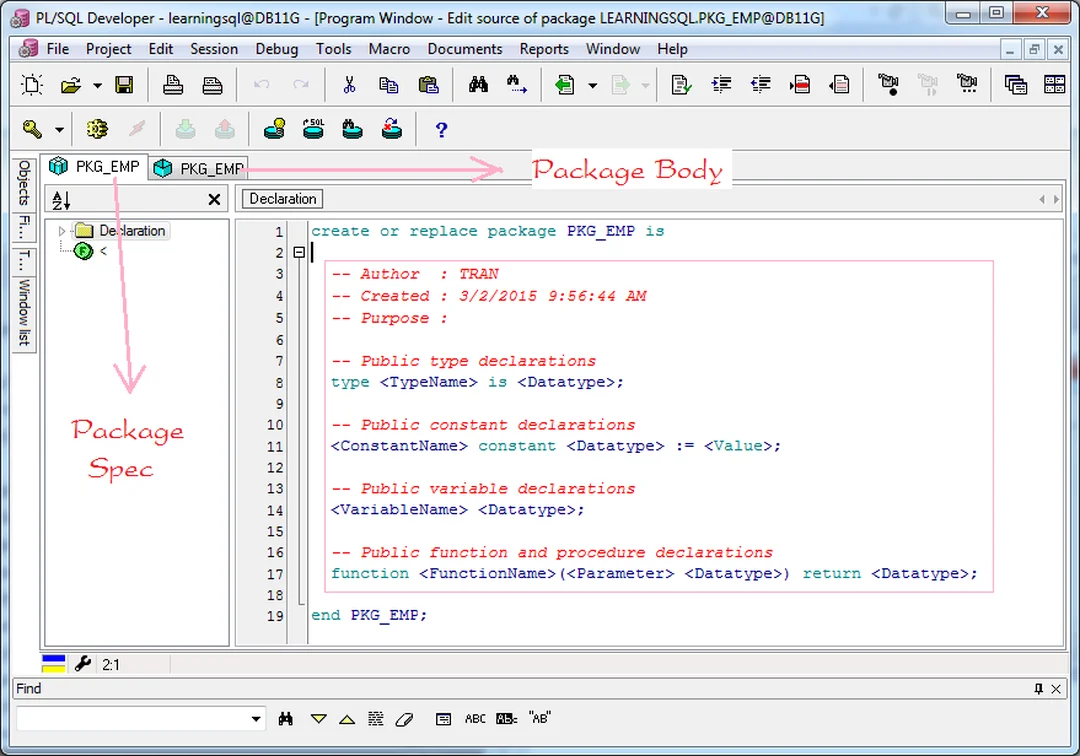Click the Paste clipboard icon
Screen dimensions: 1080x756
[x=428, y=85]
